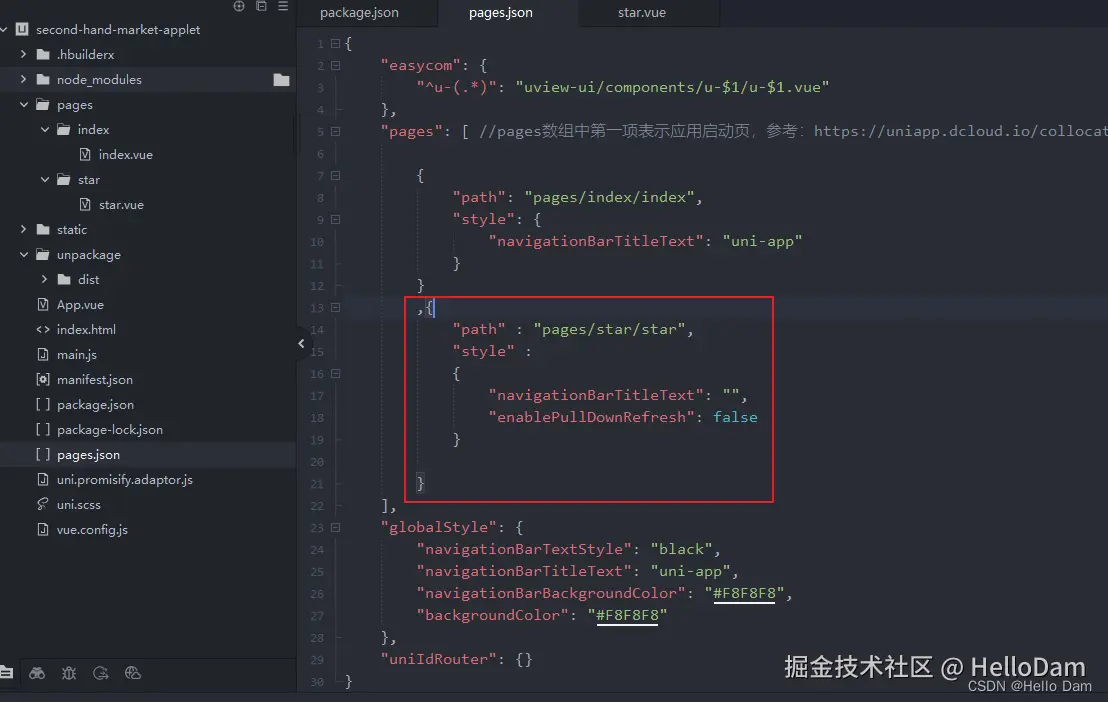
Task: Click the #F8F8F8 background color value
Action: pos(628,615)
